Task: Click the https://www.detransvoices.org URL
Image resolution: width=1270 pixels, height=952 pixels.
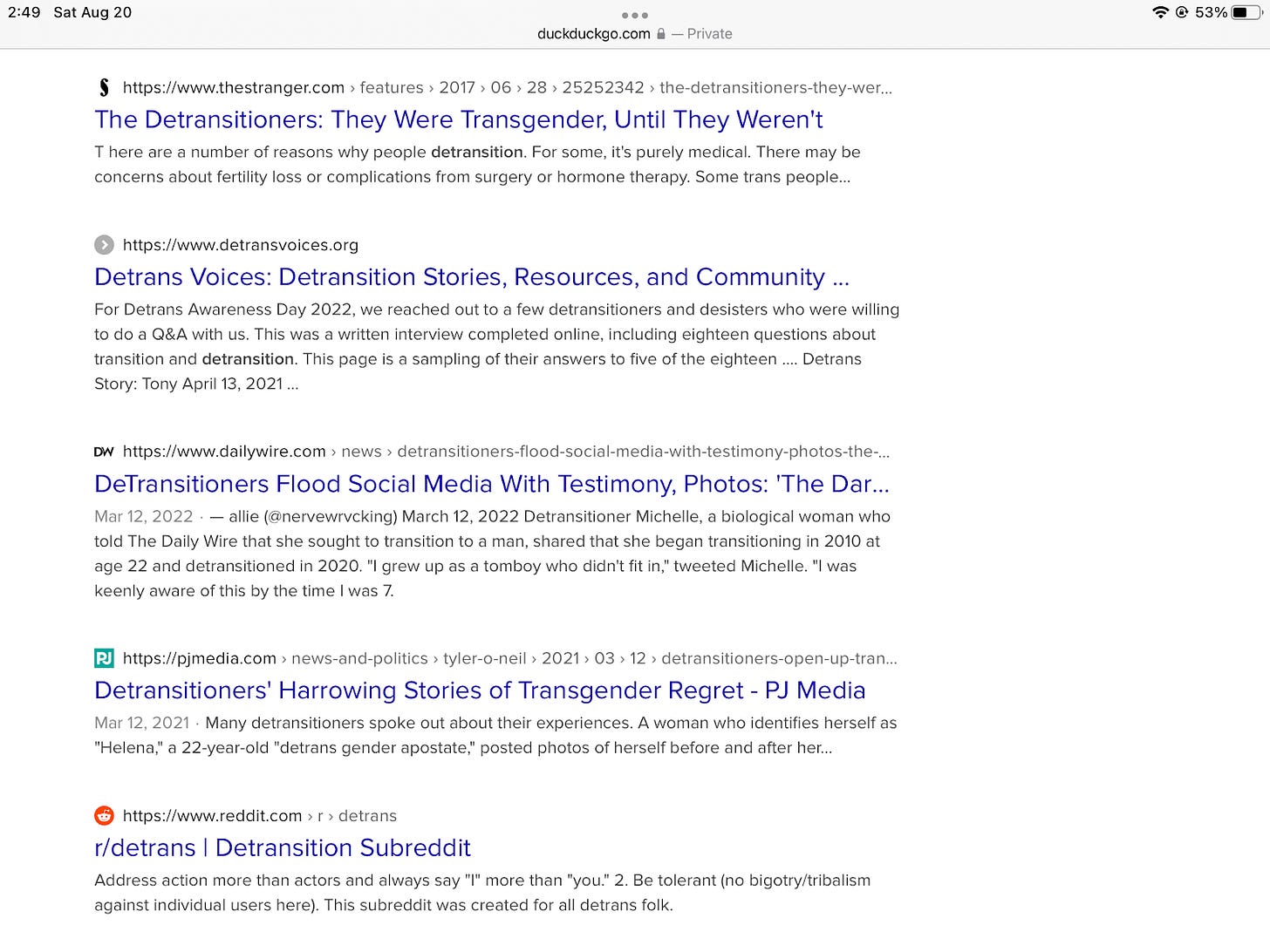Action: tap(241, 245)
